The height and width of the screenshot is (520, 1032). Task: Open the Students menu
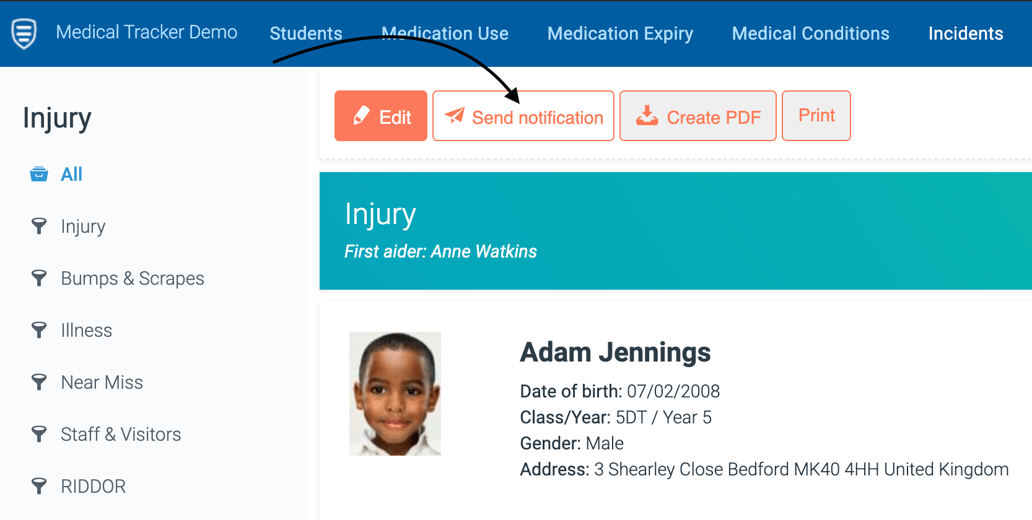pos(306,33)
